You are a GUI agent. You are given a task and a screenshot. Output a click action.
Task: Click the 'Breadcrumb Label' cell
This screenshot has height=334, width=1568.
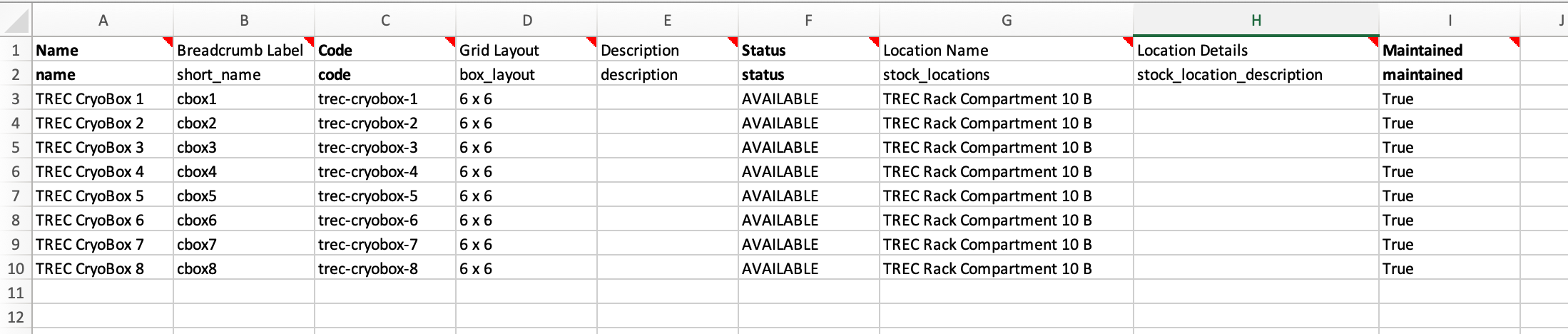click(244, 50)
